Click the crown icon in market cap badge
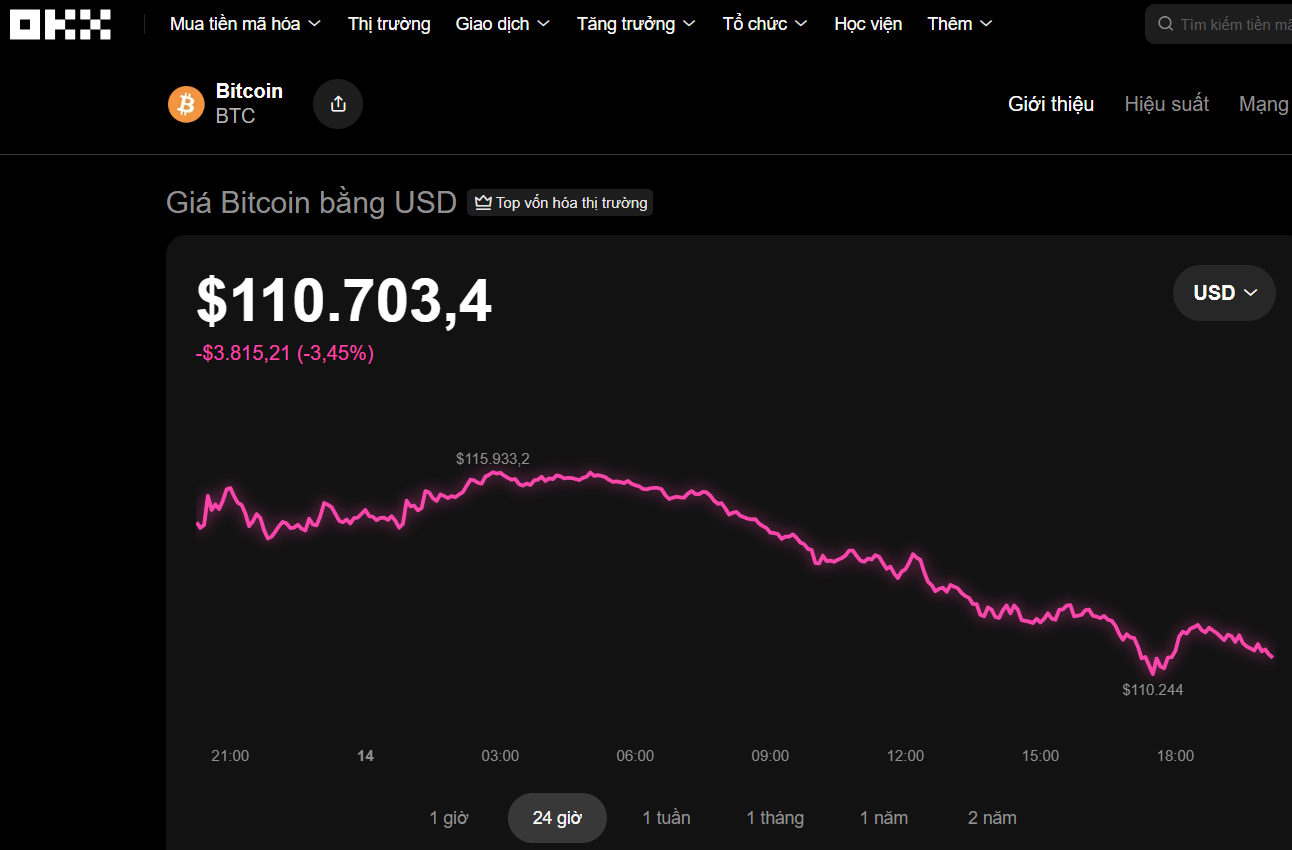This screenshot has height=850, width=1292. click(484, 203)
